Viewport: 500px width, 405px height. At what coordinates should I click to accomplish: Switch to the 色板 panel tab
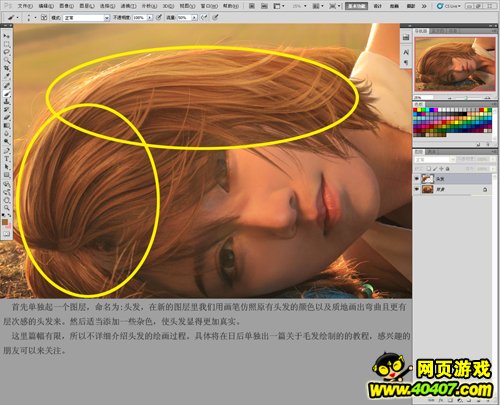[x=418, y=104]
